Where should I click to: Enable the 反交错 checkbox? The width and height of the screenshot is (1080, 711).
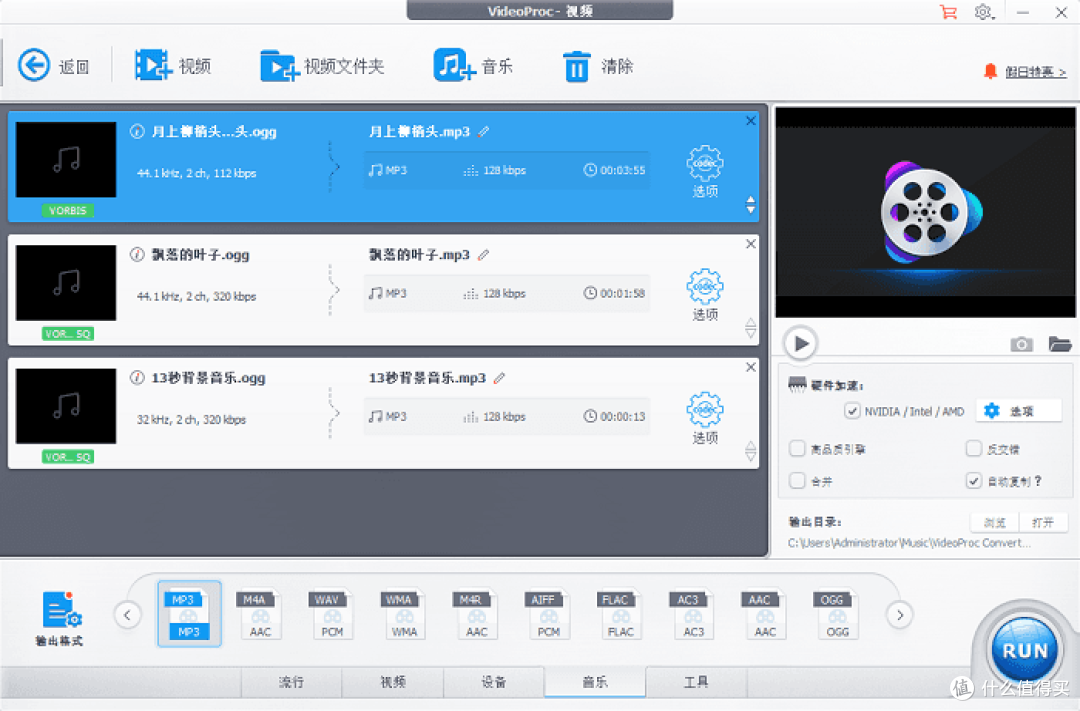(x=973, y=449)
